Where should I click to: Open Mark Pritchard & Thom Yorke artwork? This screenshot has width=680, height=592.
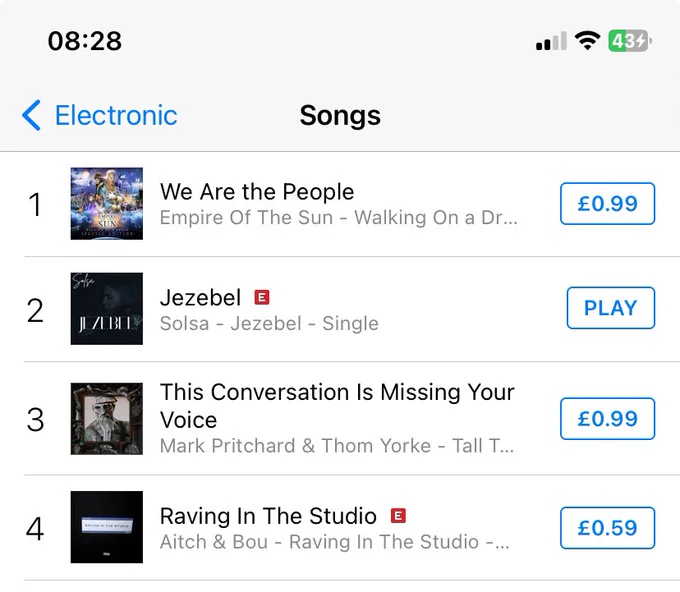tap(107, 419)
